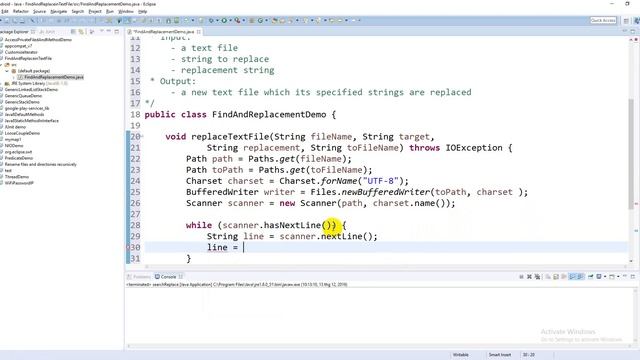640x360 pixels.
Task: Click the Debug bug icon in toolbar
Action: click(x=211, y=20)
